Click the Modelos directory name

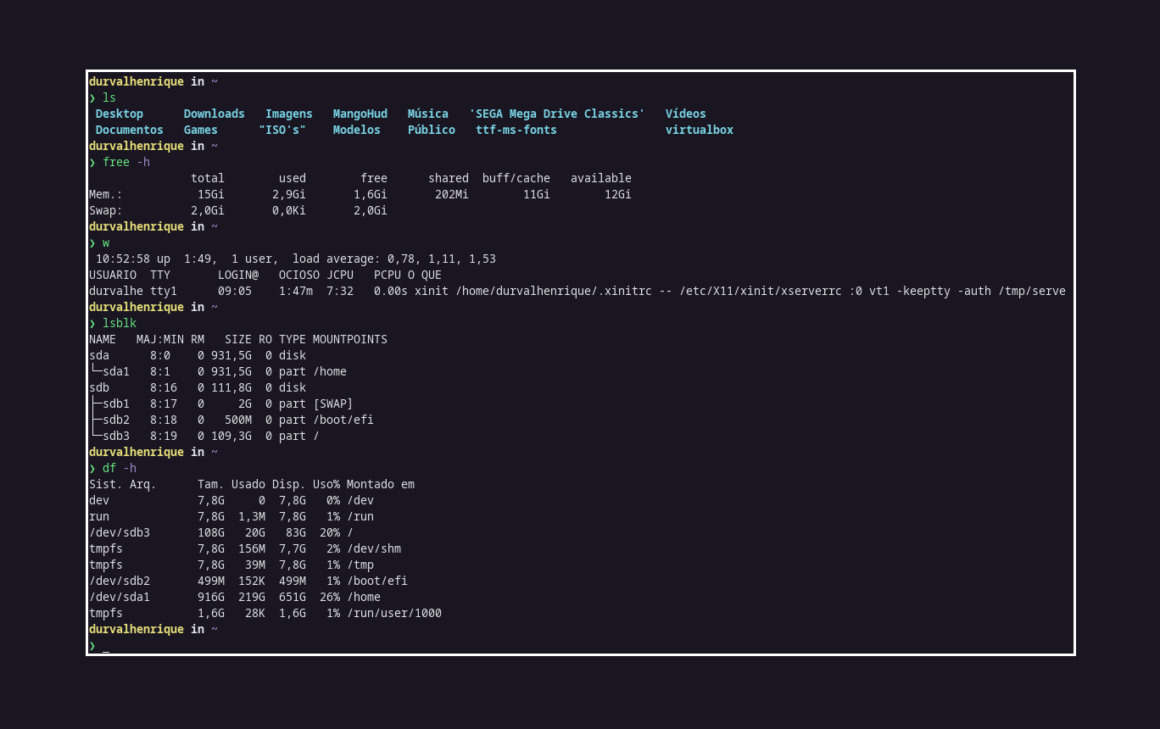click(356, 129)
